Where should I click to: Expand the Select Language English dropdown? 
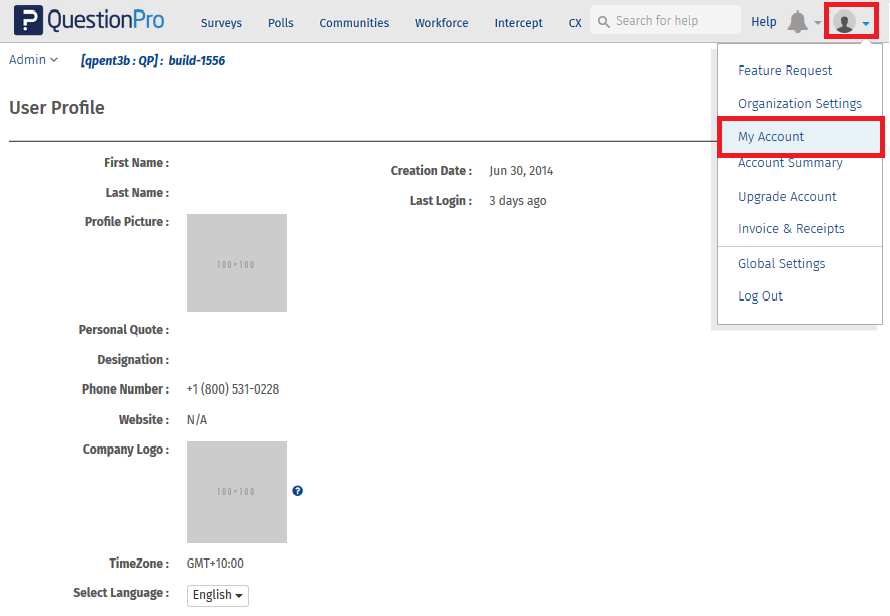click(x=218, y=595)
